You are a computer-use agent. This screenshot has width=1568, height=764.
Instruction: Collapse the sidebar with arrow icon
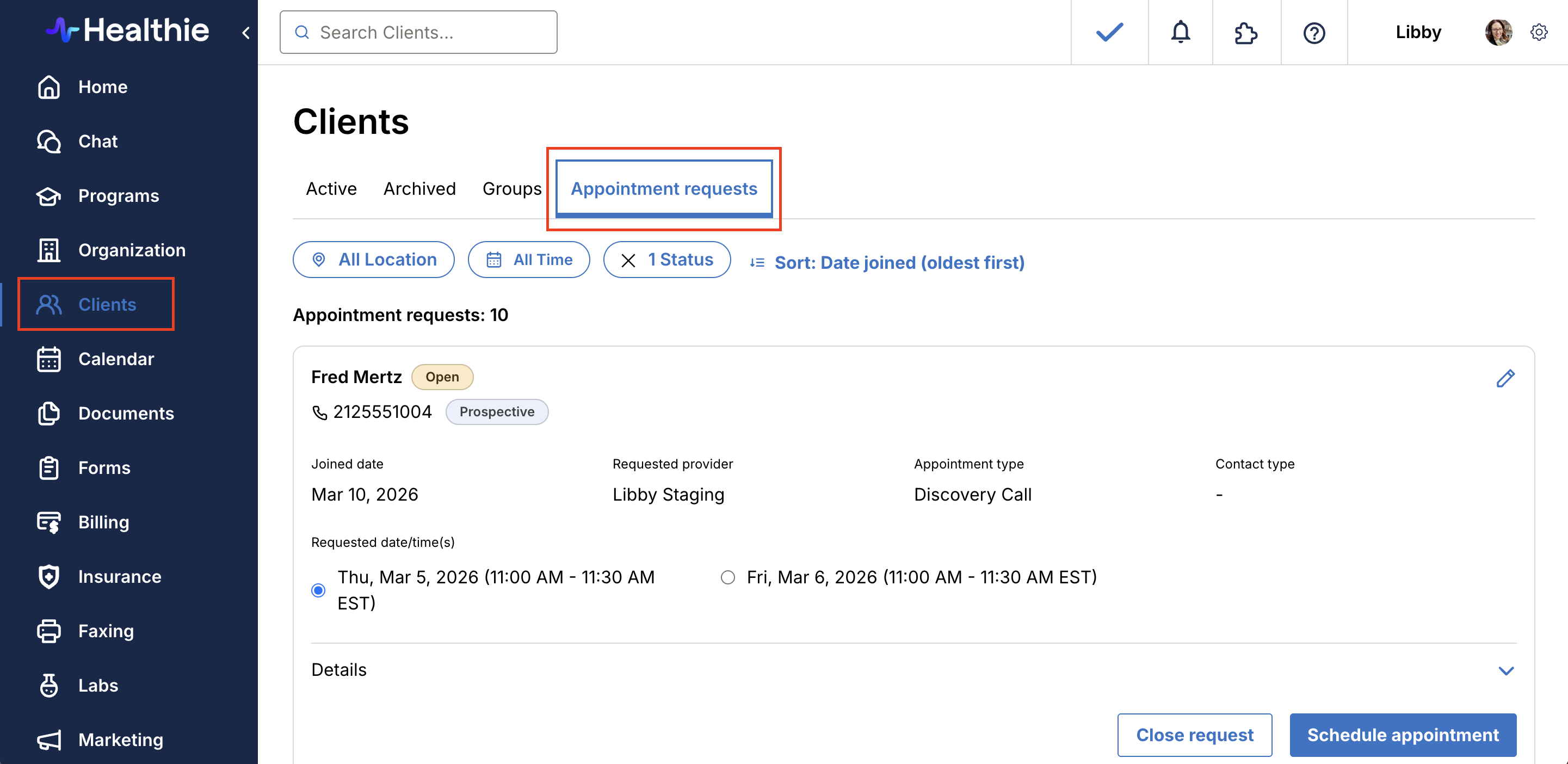click(246, 33)
